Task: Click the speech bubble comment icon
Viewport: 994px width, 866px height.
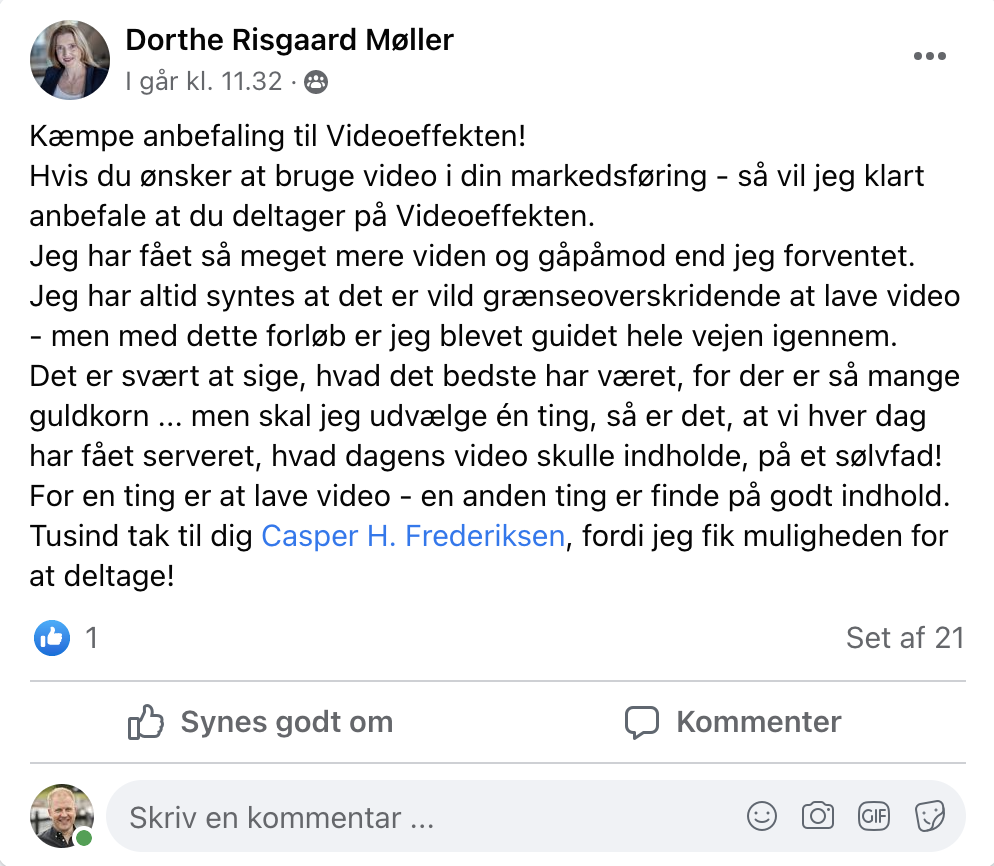Action: tap(641, 722)
